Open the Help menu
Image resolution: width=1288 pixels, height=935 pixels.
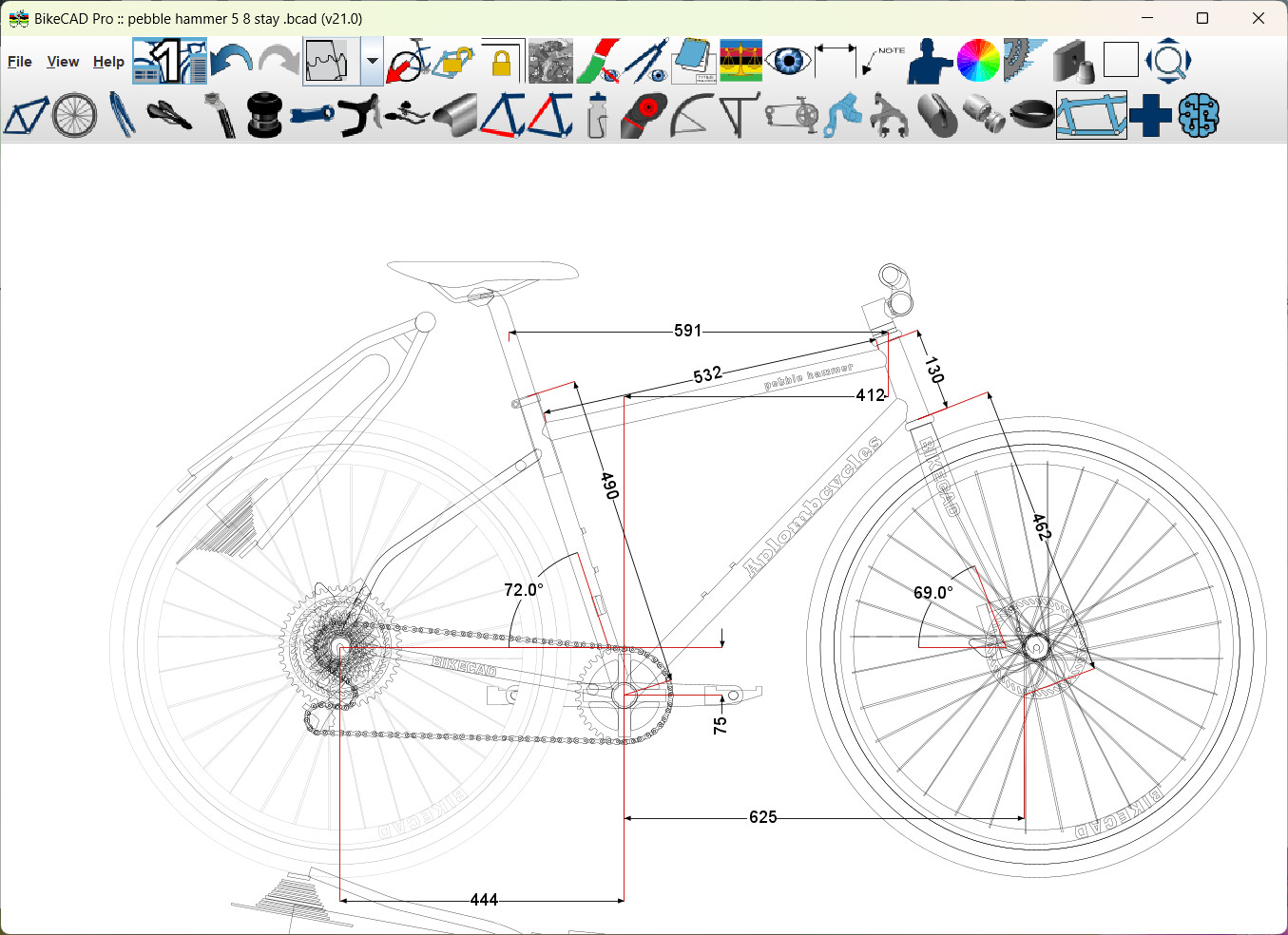pyautogui.click(x=108, y=62)
